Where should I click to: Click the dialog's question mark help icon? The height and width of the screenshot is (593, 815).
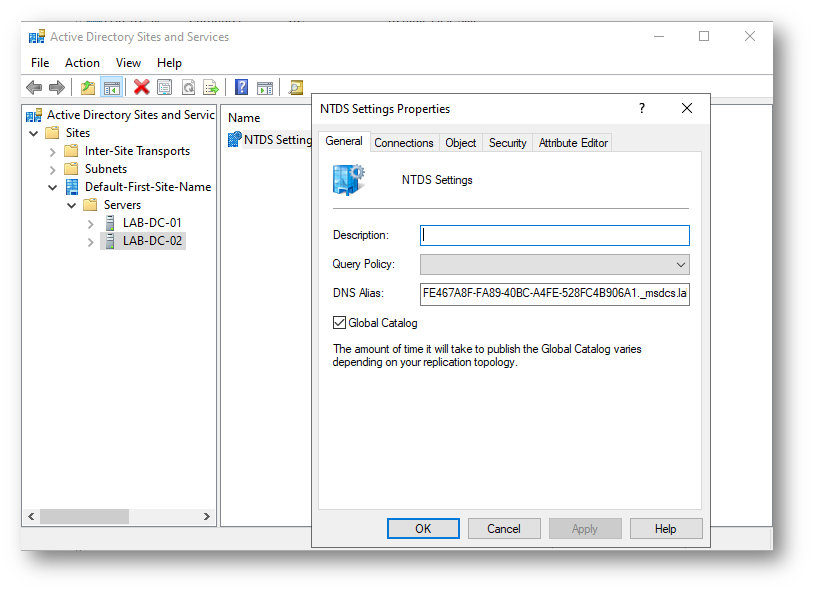click(642, 108)
